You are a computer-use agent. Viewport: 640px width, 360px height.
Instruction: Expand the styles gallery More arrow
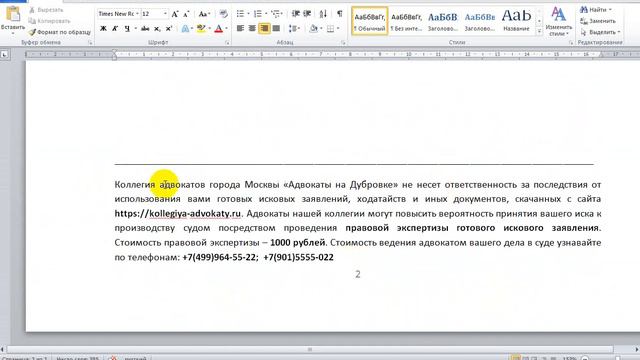pos(539,31)
